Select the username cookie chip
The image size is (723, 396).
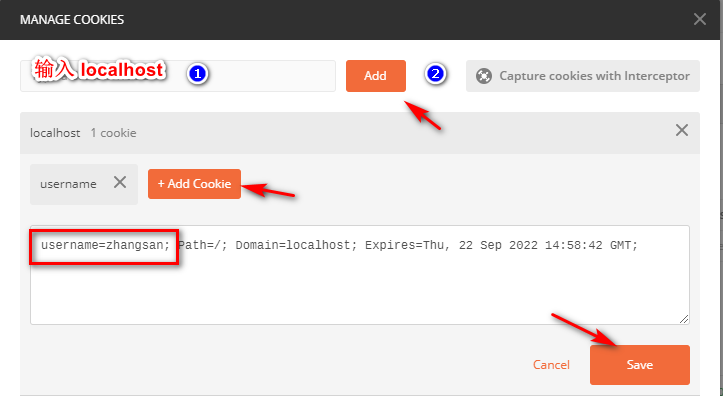[68, 184]
